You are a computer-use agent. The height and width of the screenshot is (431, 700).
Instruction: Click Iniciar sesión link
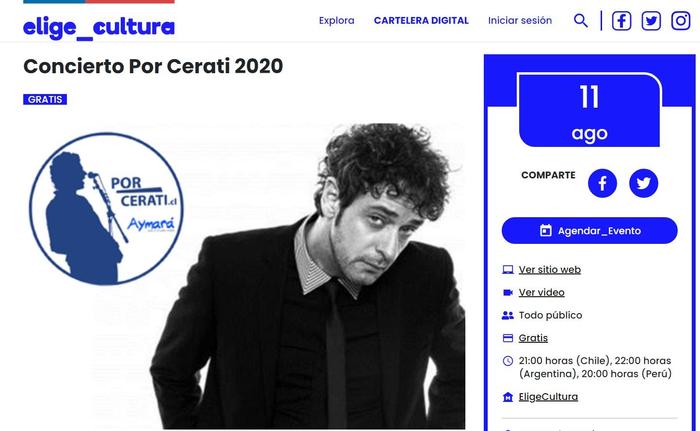pos(520,21)
